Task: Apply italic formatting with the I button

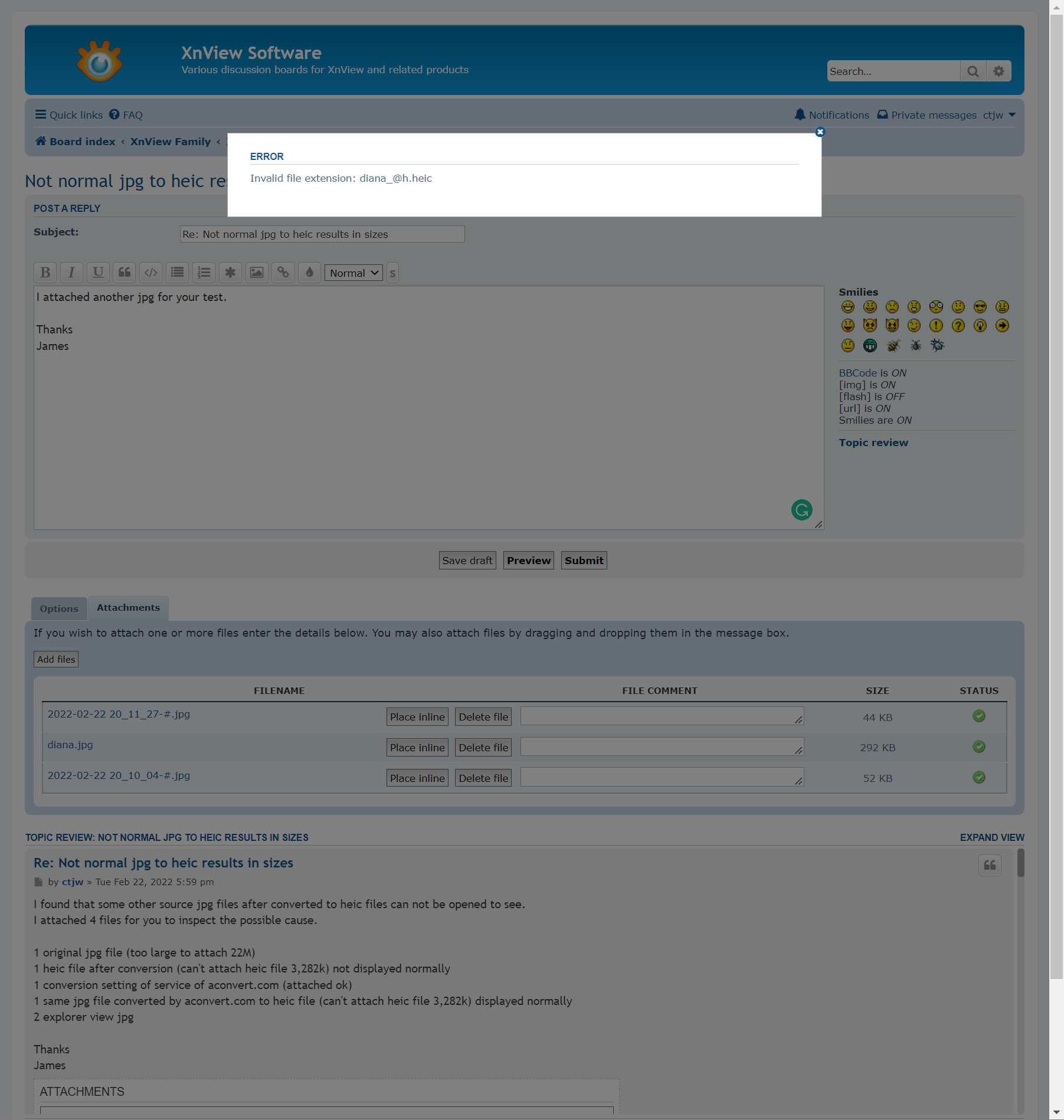Action: 71,273
